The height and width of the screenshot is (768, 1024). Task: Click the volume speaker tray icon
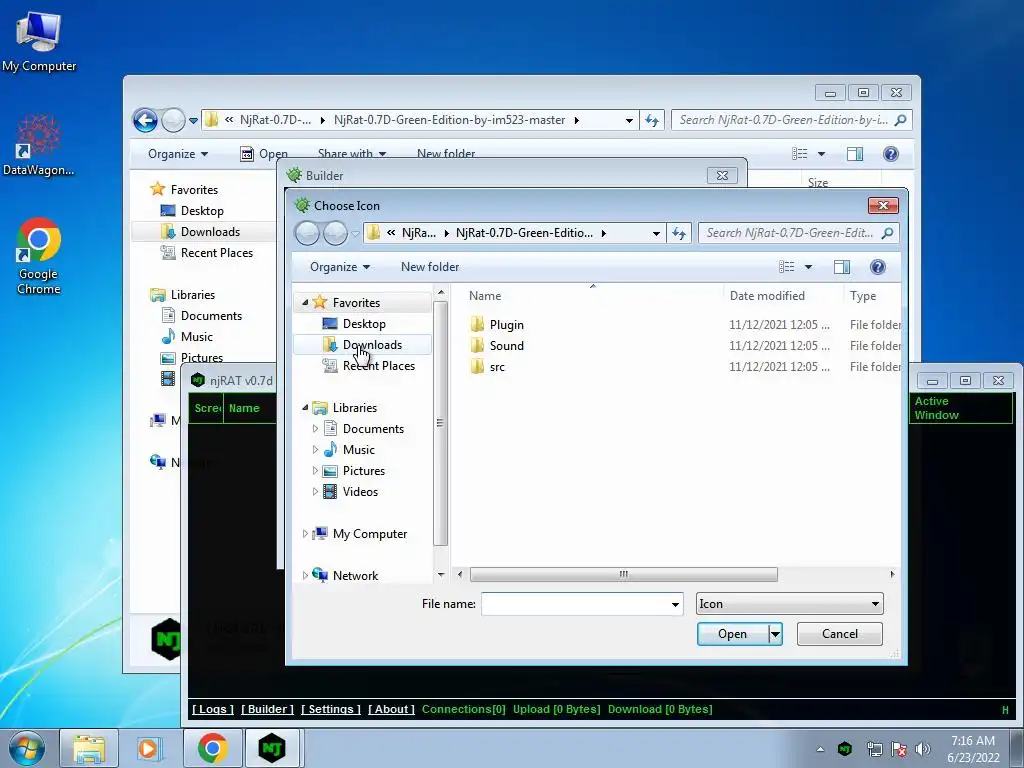[922, 749]
